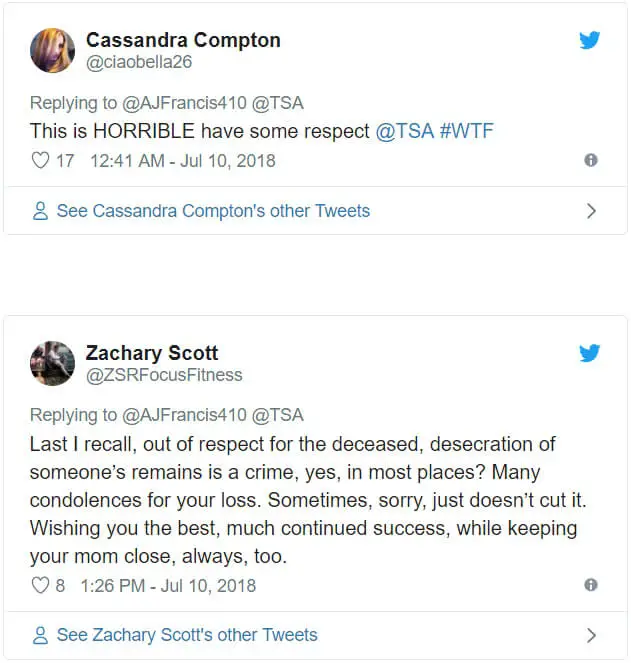Open Zachary Scott's profile avatar
Screen dimensions: 631x663
pos(52,363)
